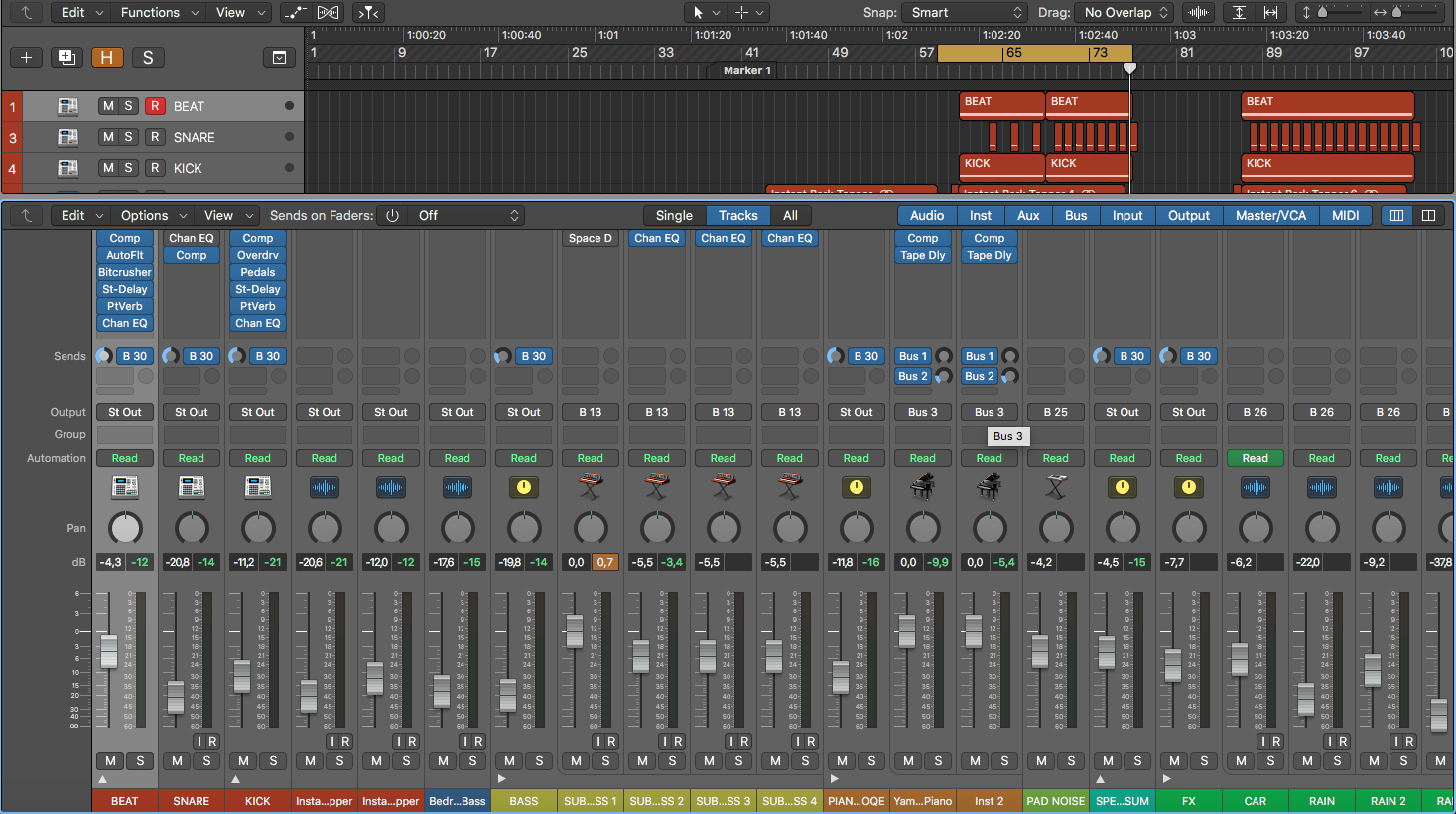The height and width of the screenshot is (814, 1456).
Task: Click the KICK track drum machine icon
Action: tap(67, 168)
